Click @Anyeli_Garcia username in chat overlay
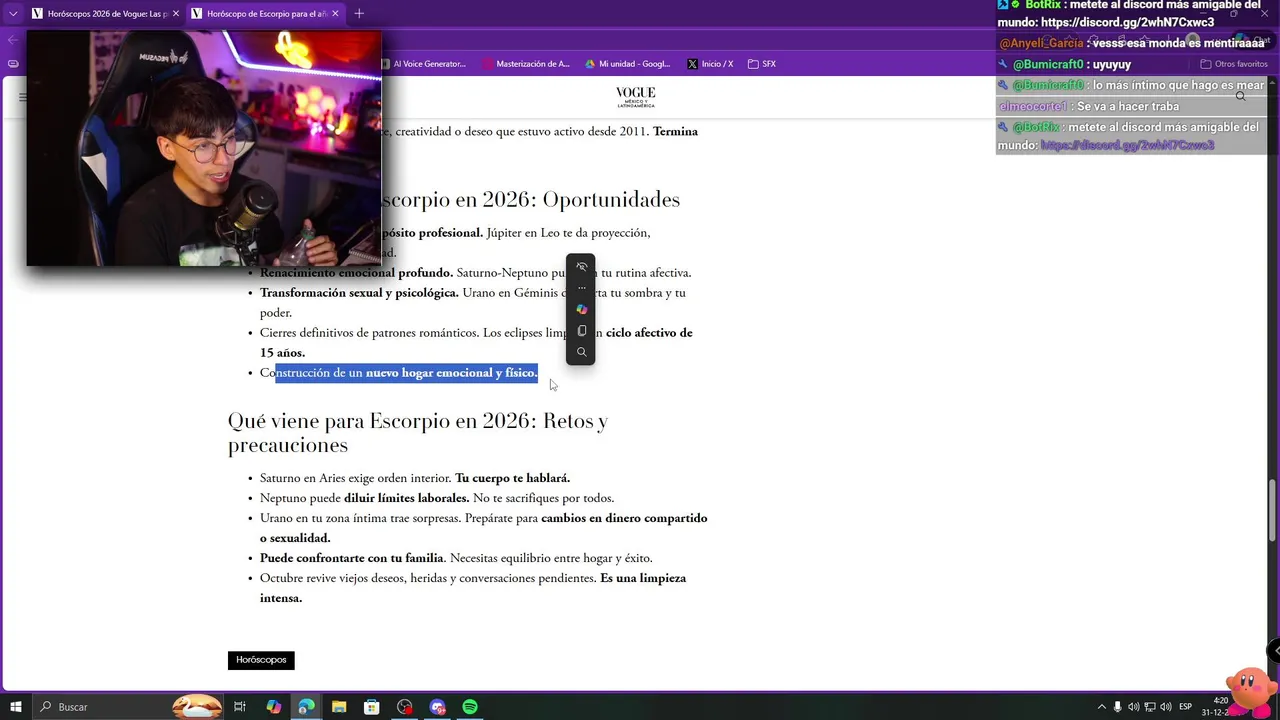This screenshot has width=1280, height=720. 1041,43
